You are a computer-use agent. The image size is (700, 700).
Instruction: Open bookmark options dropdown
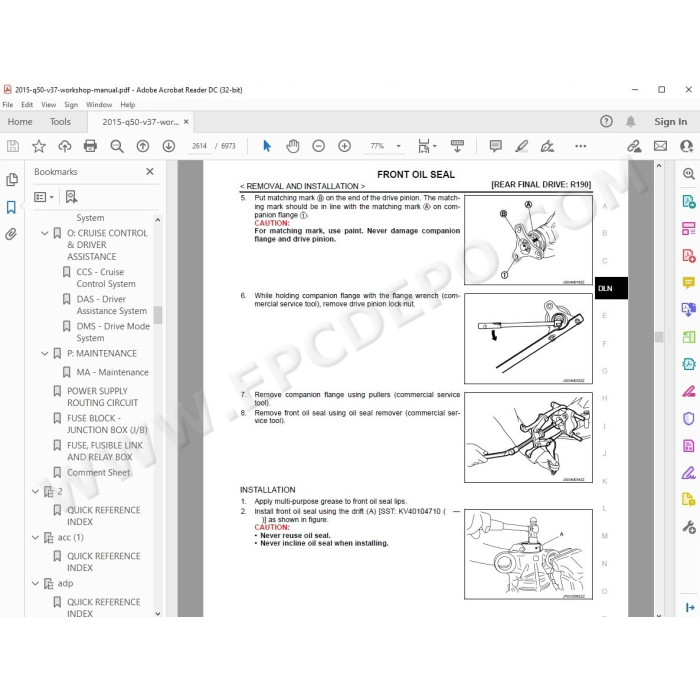pos(44,197)
